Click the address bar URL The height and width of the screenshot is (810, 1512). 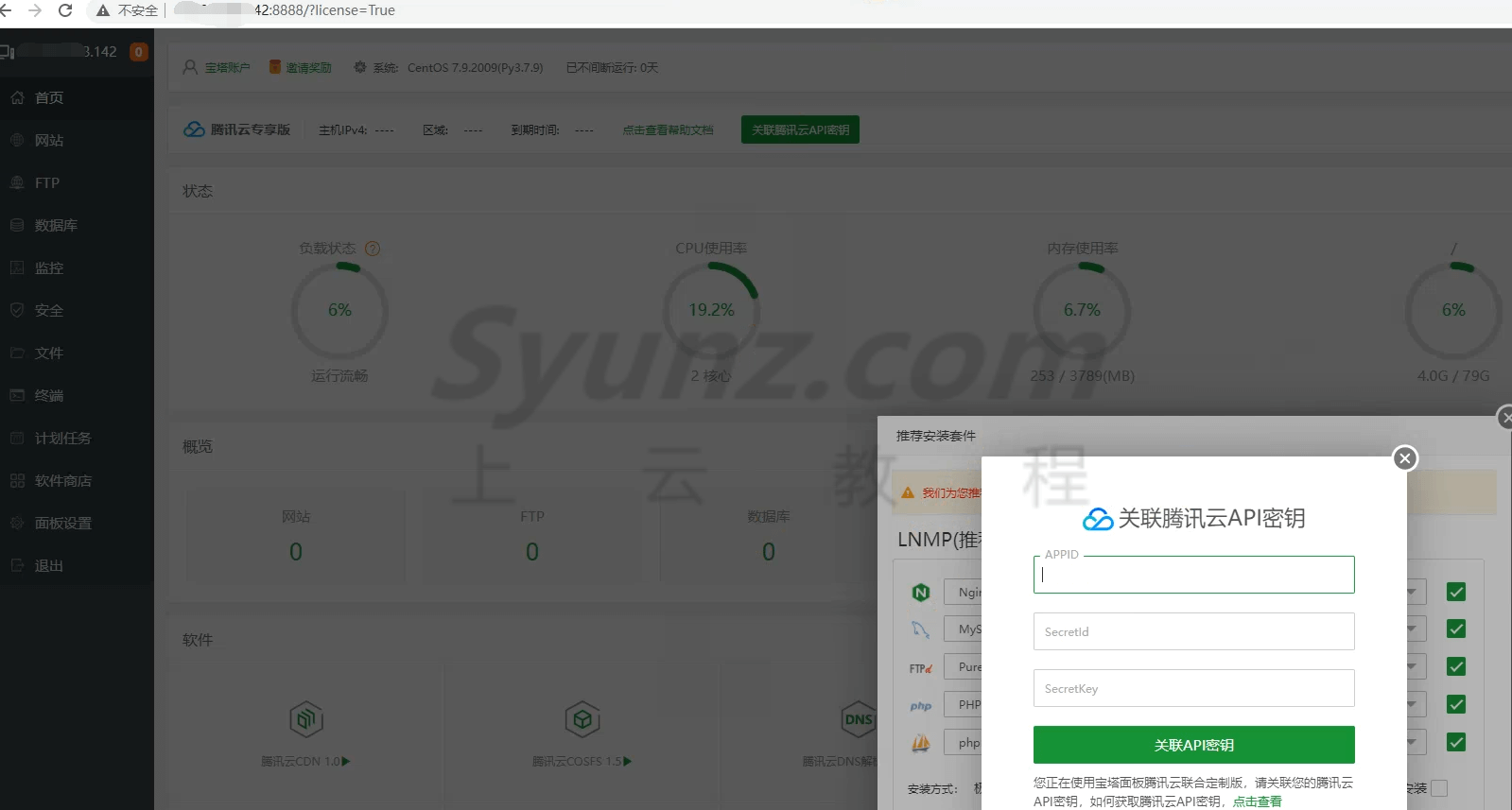pos(284,10)
